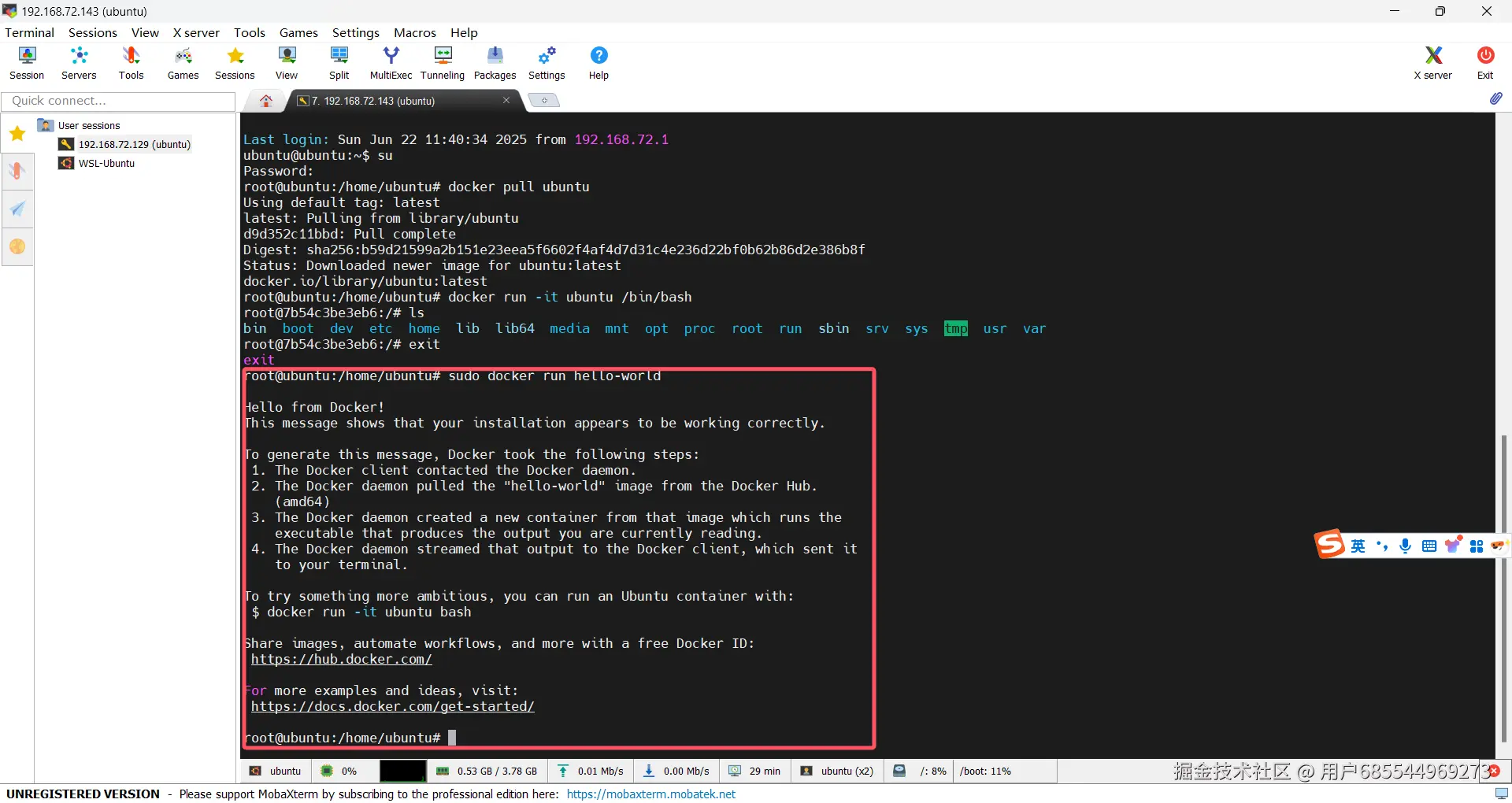Viewport: 1512px width, 803px height.
Task: Click the upload 0.01 Mb/s indicator
Action: pyautogui.click(x=591, y=772)
